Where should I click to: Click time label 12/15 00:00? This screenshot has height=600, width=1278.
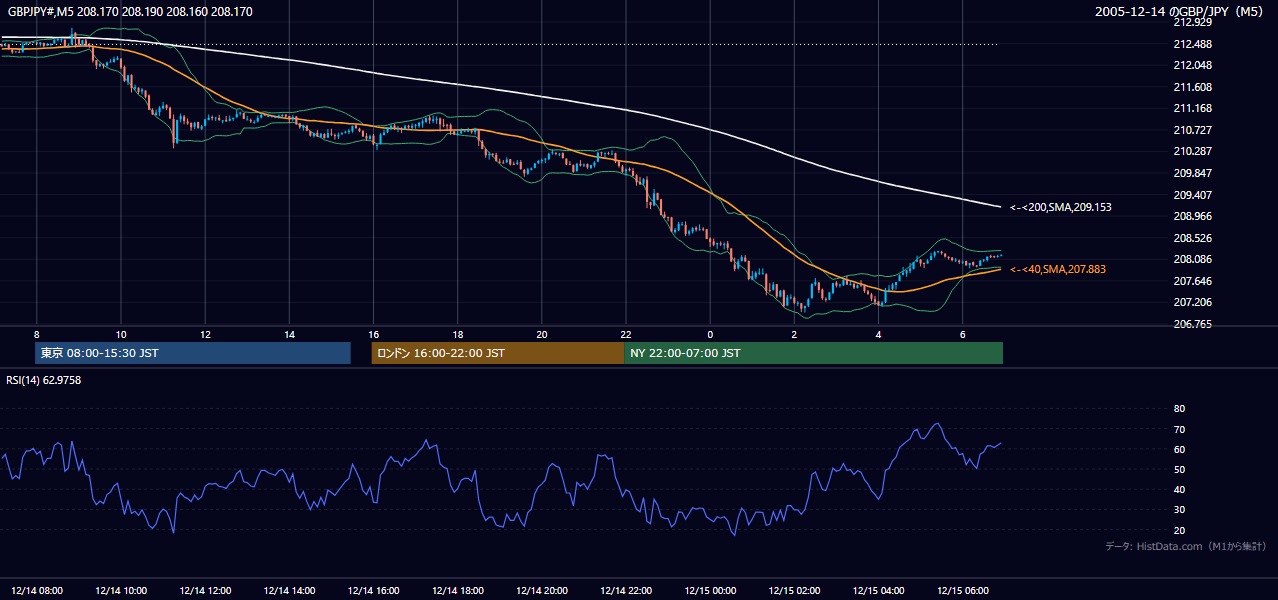[x=710, y=591]
